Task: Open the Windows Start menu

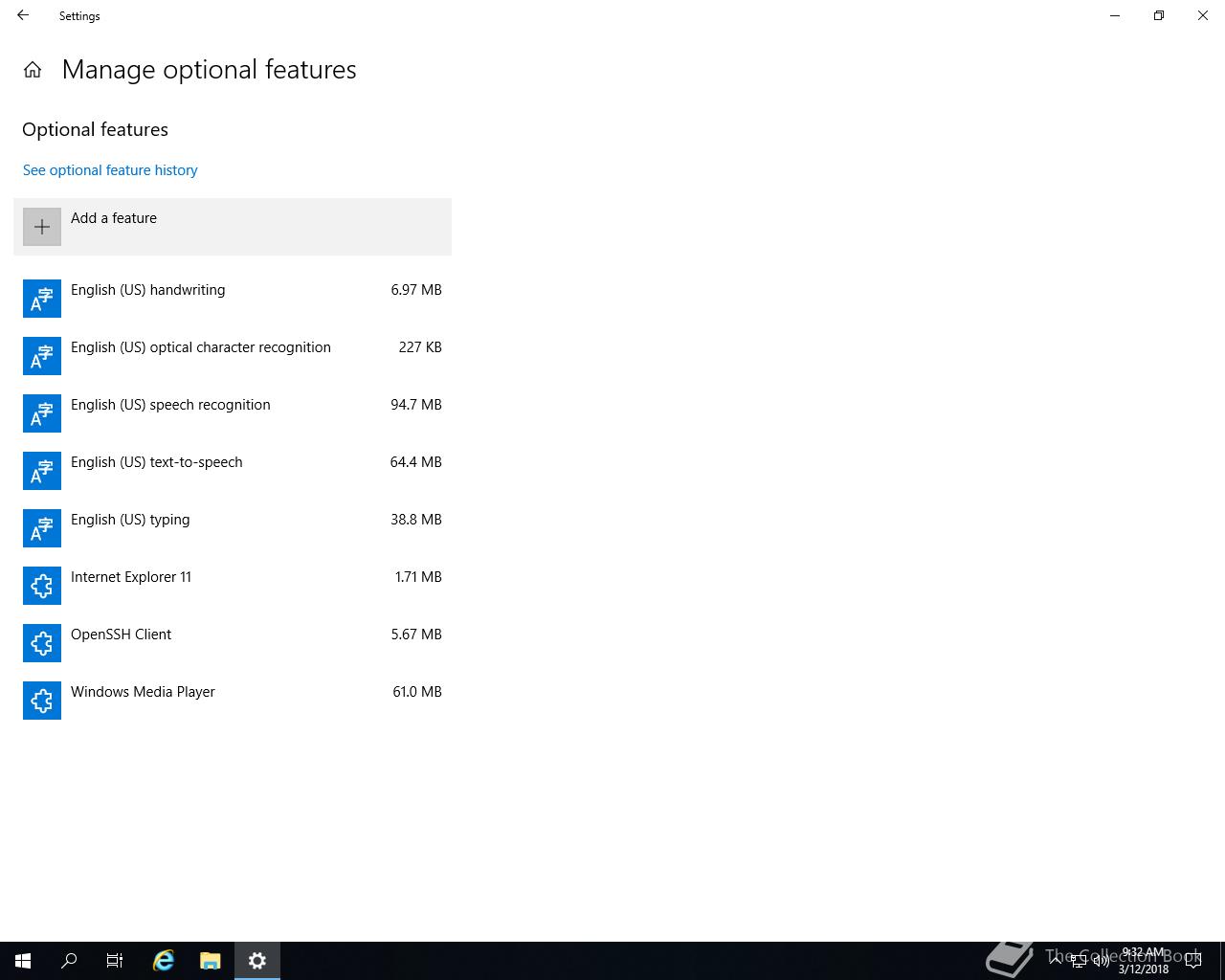Action: (23, 961)
